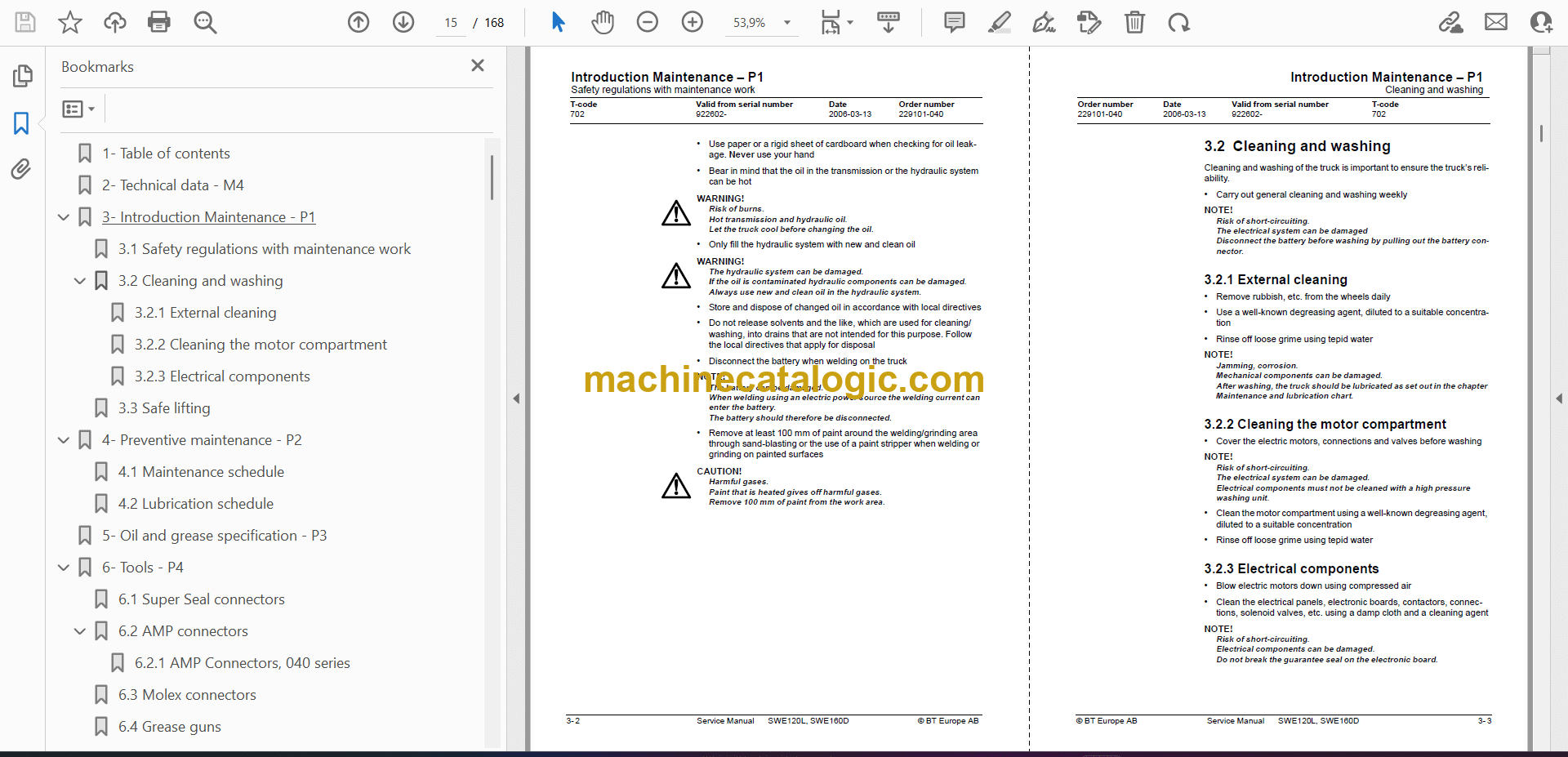The width and height of the screenshot is (1568, 757).
Task: Open bookmark 6.3 Molex connectors
Action: click(187, 695)
